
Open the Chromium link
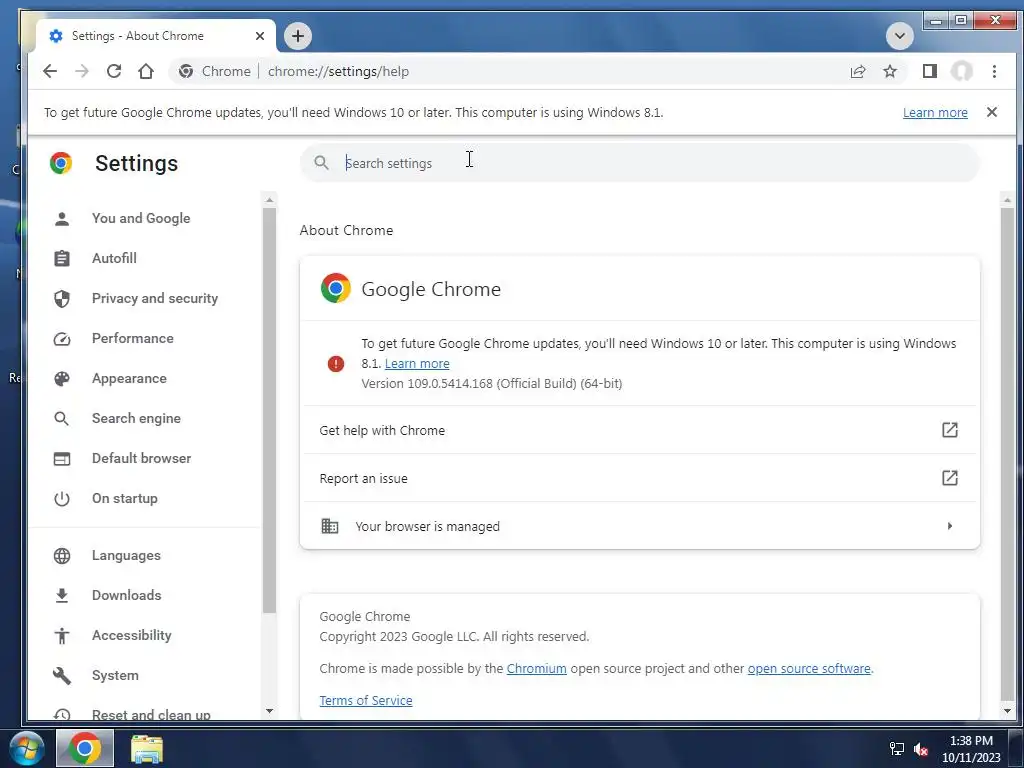tap(536, 669)
